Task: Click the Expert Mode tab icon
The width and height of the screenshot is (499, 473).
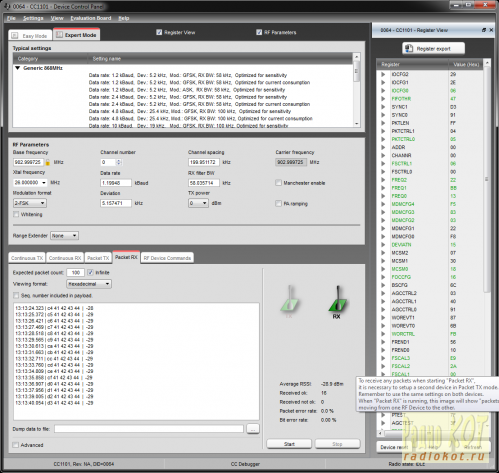Action: 59,35
